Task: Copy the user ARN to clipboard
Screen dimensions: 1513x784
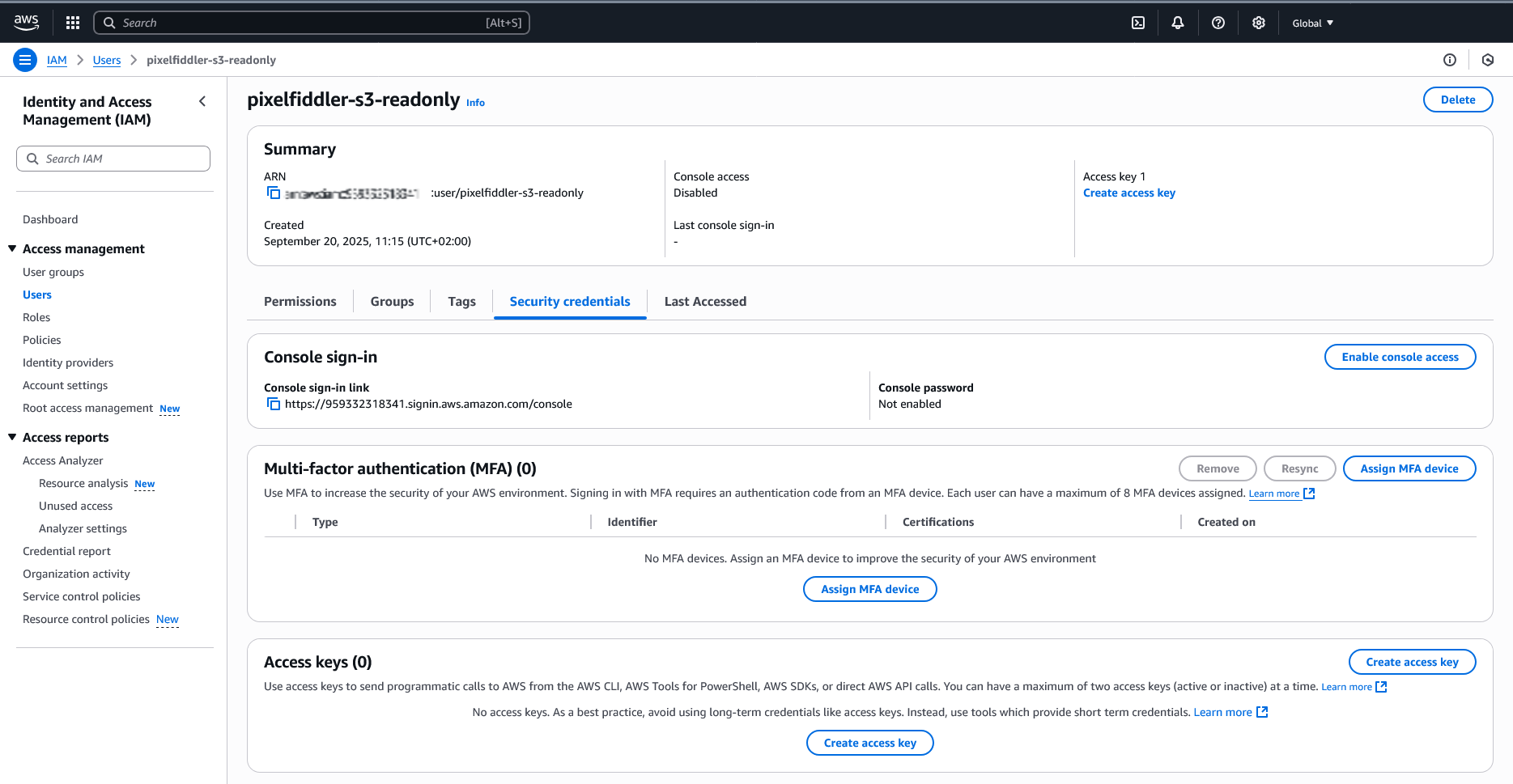Action: coord(274,193)
